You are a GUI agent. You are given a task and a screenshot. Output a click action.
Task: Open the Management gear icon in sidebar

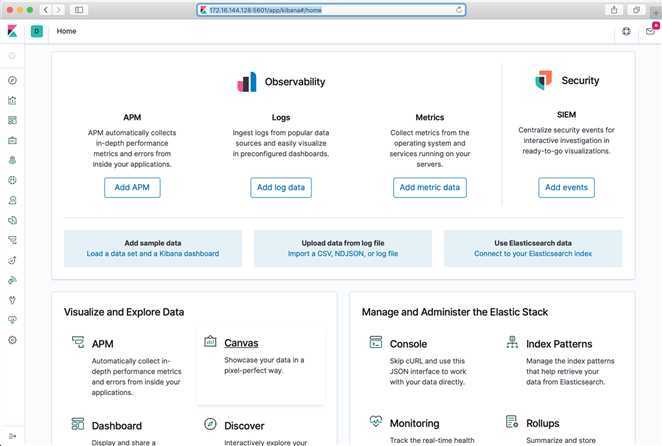coord(12,340)
